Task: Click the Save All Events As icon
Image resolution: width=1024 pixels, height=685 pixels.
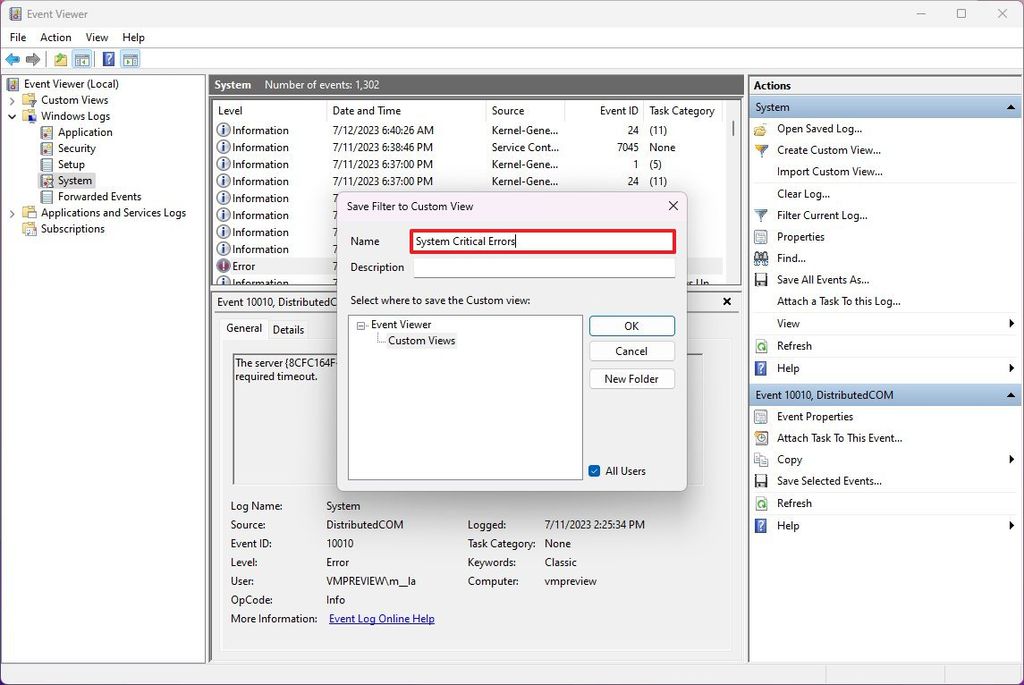Action: (763, 279)
